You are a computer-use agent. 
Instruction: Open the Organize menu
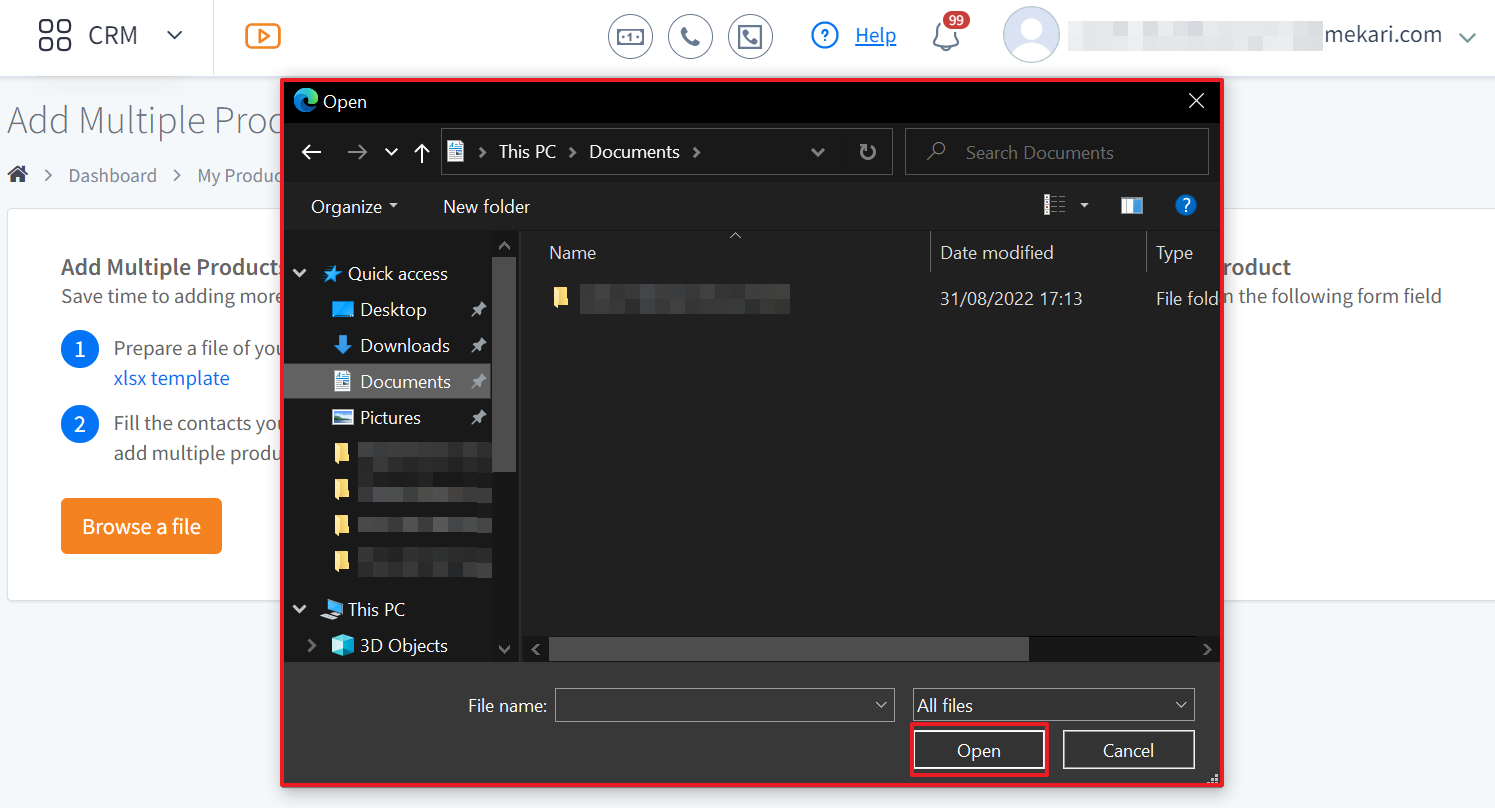pyautogui.click(x=354, y=206)
